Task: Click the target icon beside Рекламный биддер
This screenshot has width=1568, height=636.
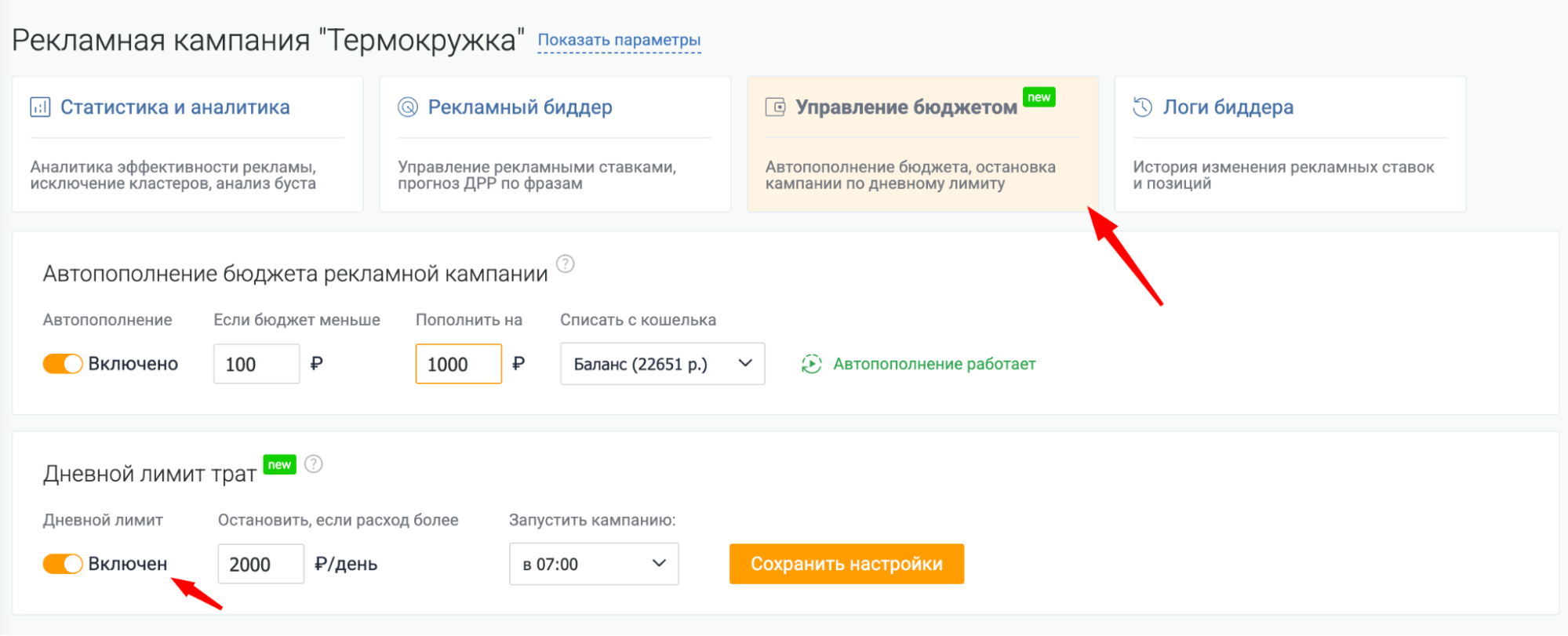Action: (408, 107)
